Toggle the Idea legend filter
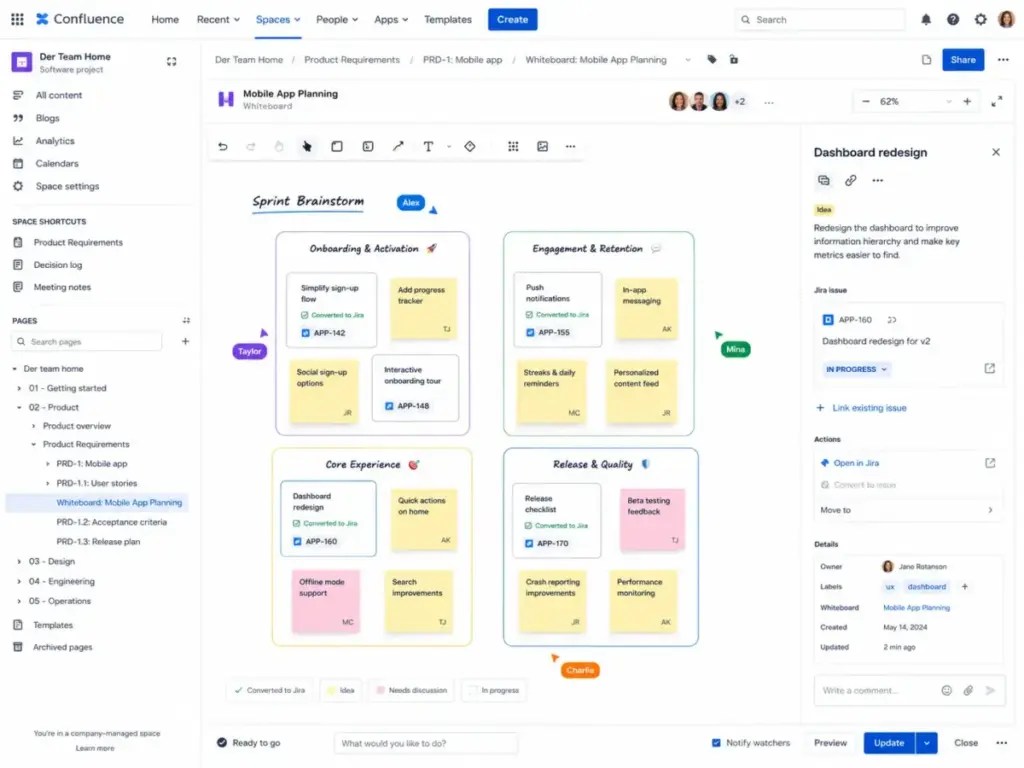This screenshot has width=1024, height=768. [x=340, y=690]
